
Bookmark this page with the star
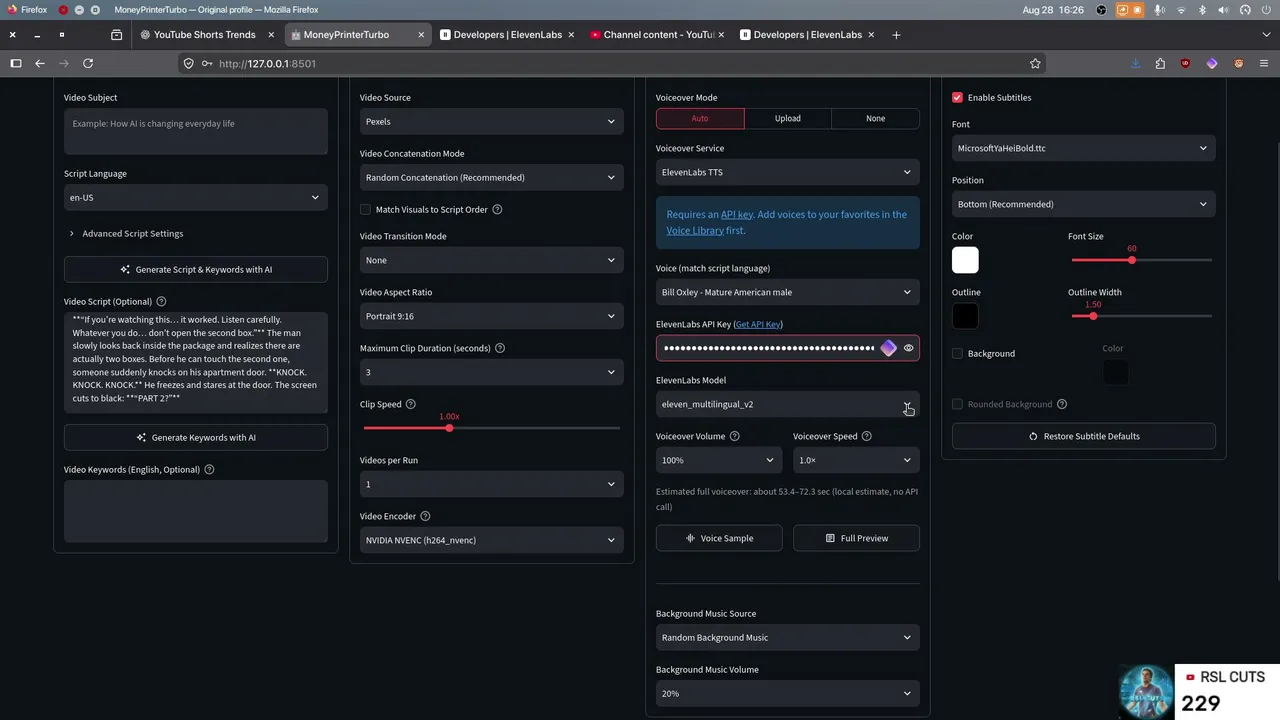click(x=1035, y=63)
